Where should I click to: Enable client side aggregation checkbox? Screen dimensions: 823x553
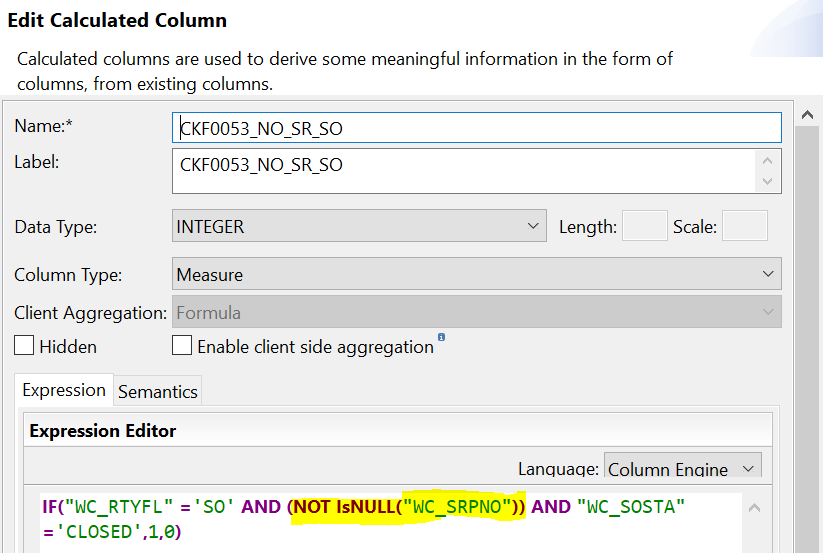[x=182, y=346]
